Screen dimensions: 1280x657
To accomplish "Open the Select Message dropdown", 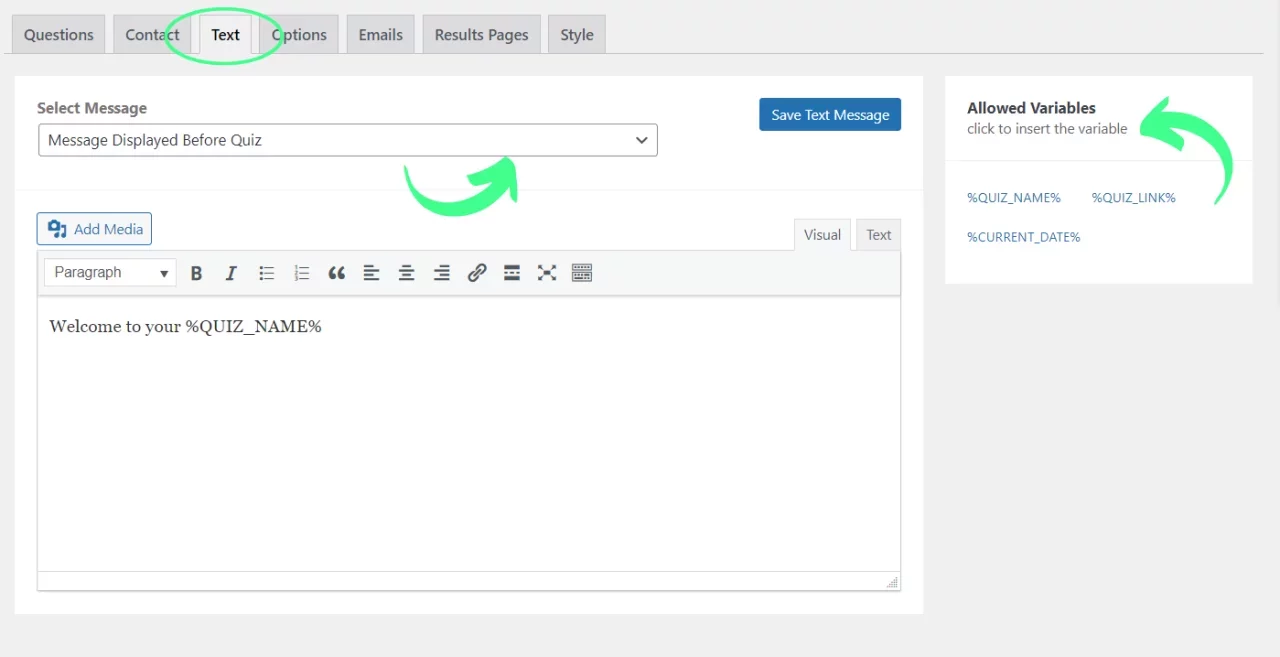I will (348, 140).
